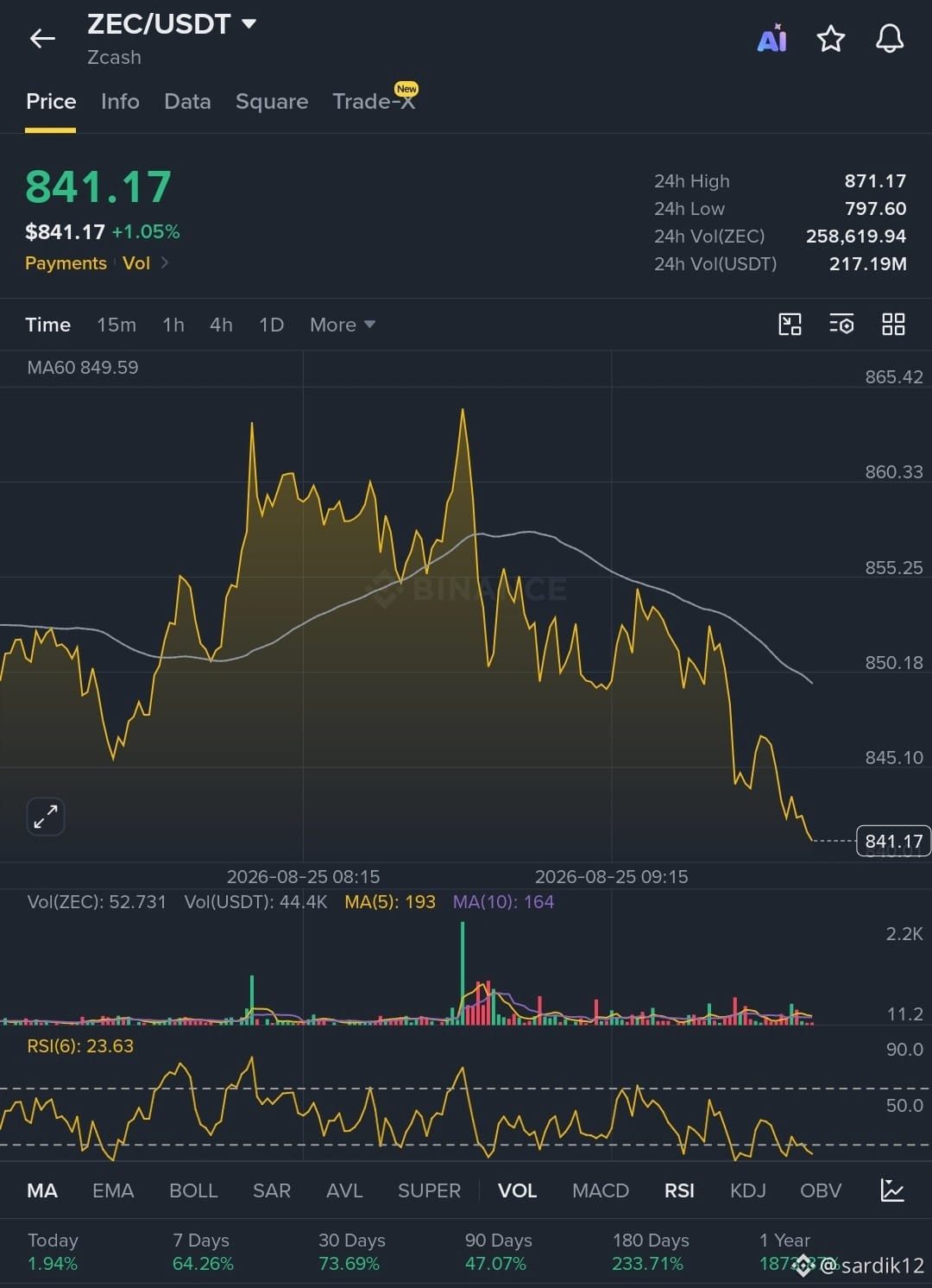Tap the Vol tag link
Viewport: 932px width, 1288px height.
(x=136, y=263)
